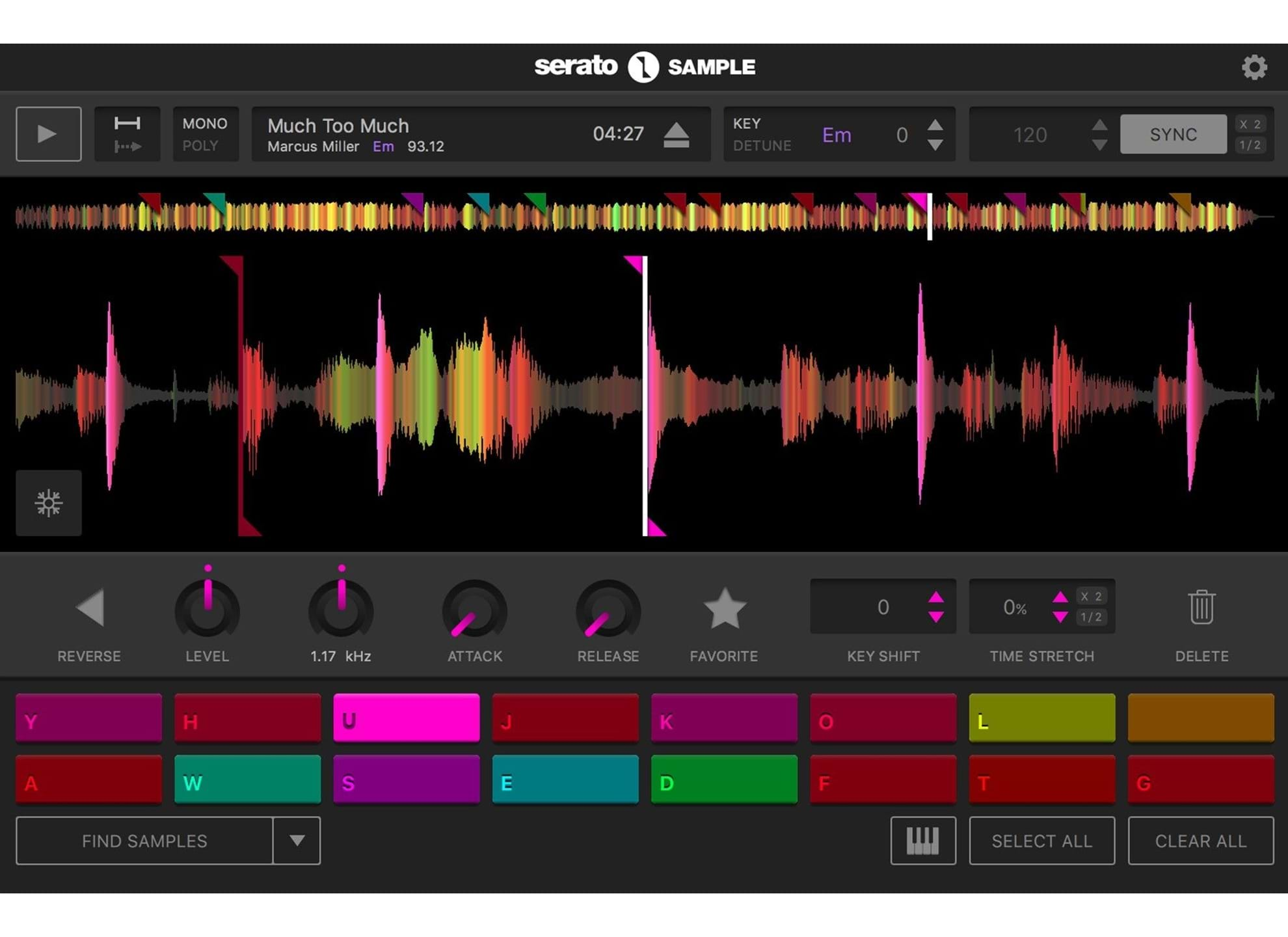Click the Favorite star icon

pos(723,609)
